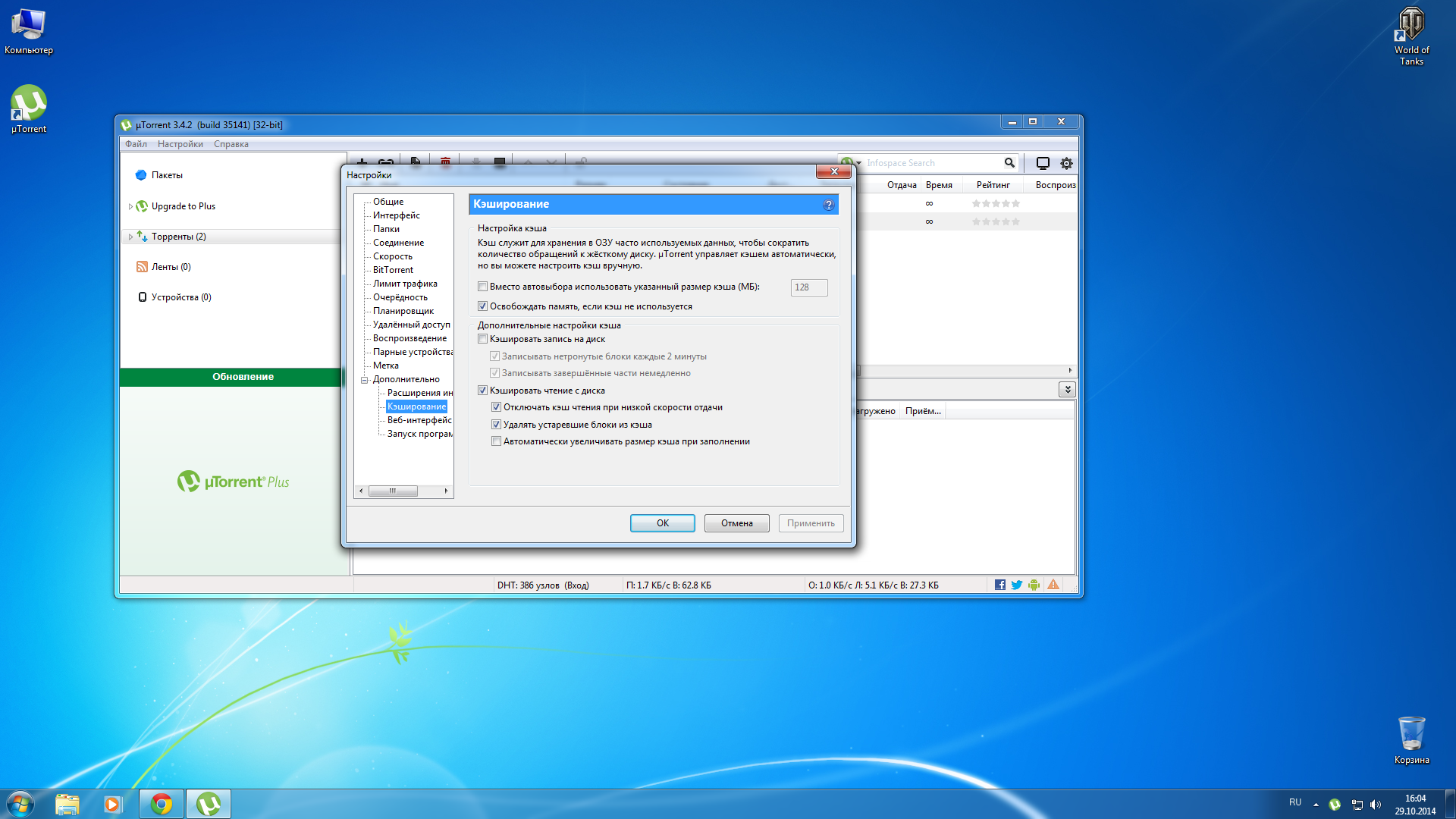Click the Обновление green bar
The image size is (1456, 819).
click(231, 377)
